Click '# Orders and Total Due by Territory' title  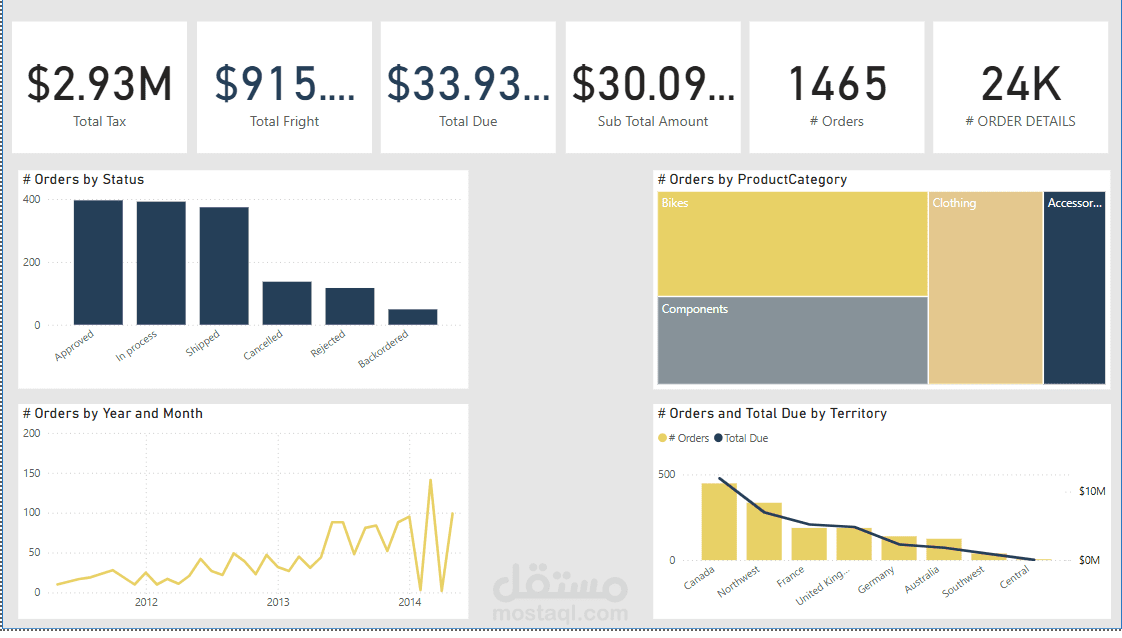(772, 413)
